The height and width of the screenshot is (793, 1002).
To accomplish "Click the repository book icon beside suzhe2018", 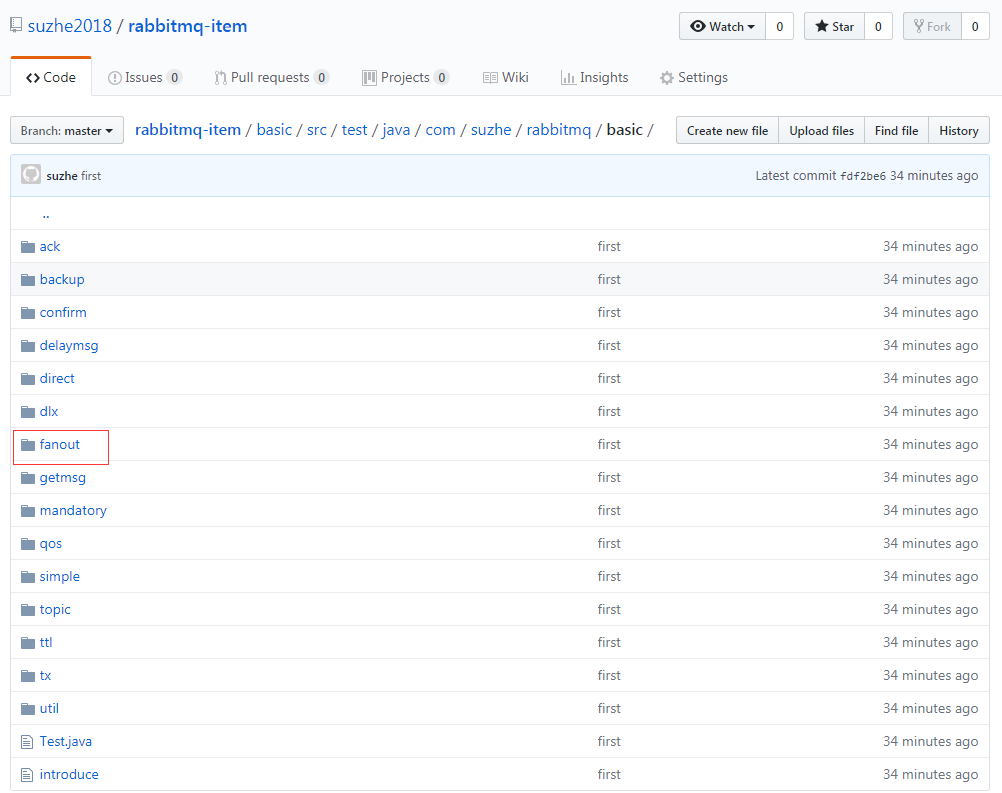I will click(x=16, y=26).
